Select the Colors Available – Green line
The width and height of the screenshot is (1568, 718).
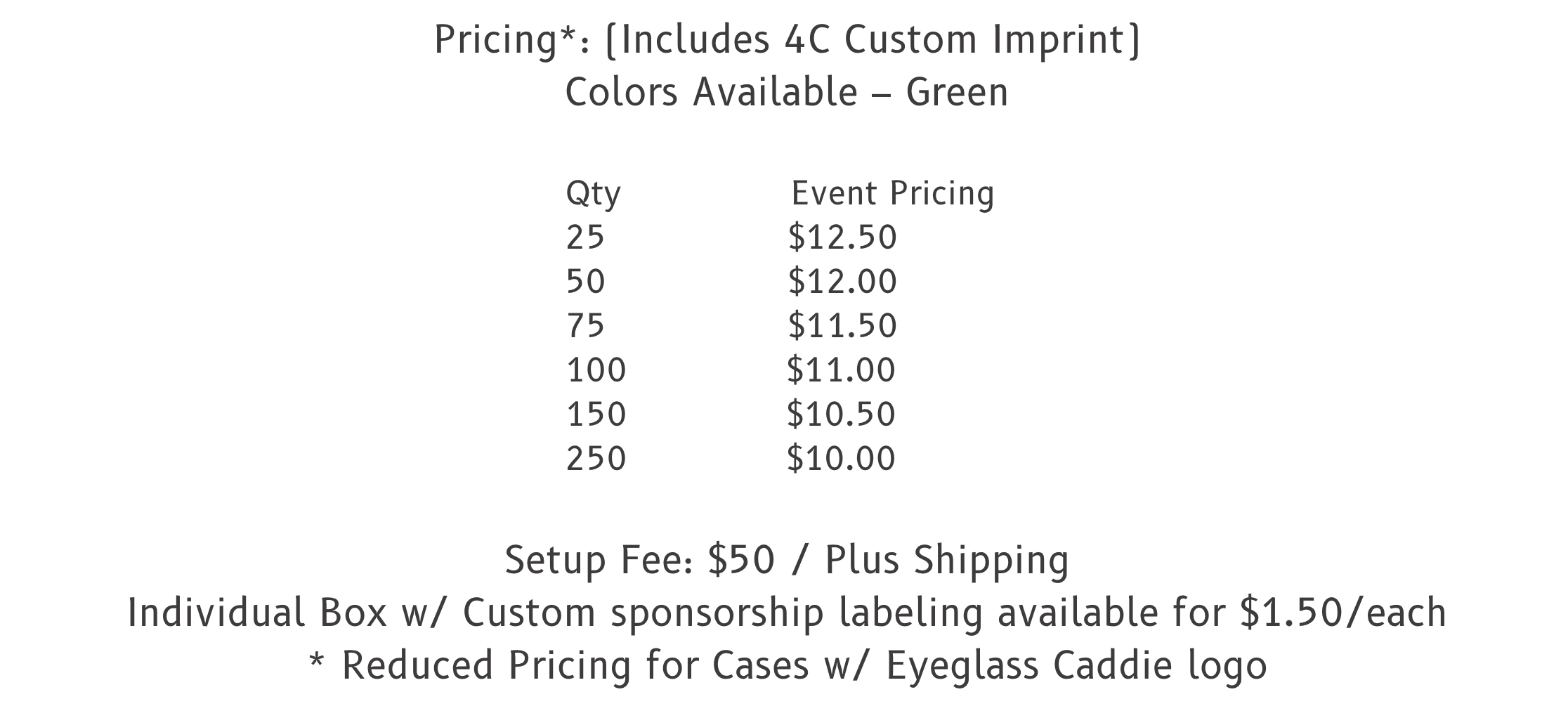(787, 93)
